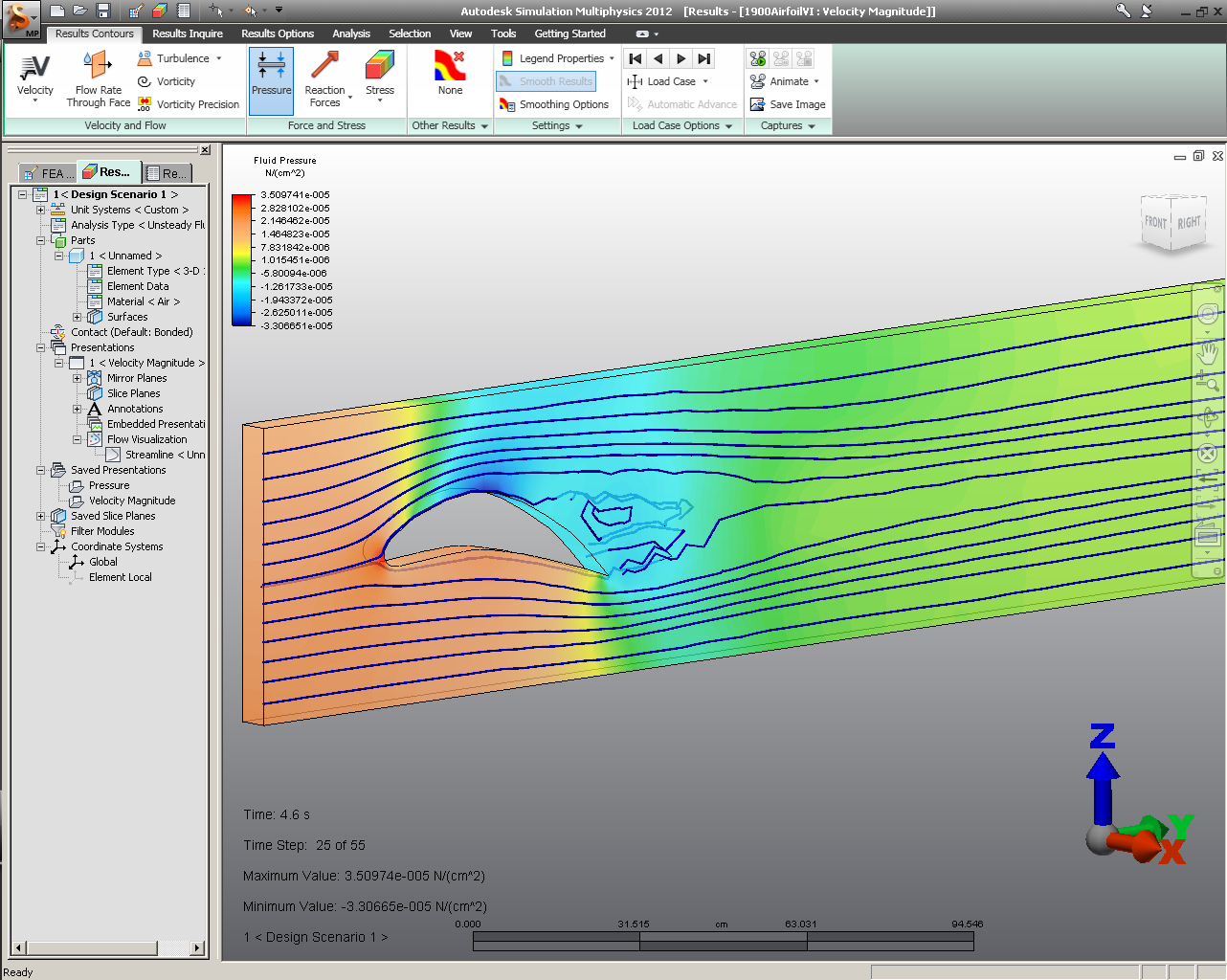Open the application menu button
This screenshot has width=1227, height=980.
20,19
